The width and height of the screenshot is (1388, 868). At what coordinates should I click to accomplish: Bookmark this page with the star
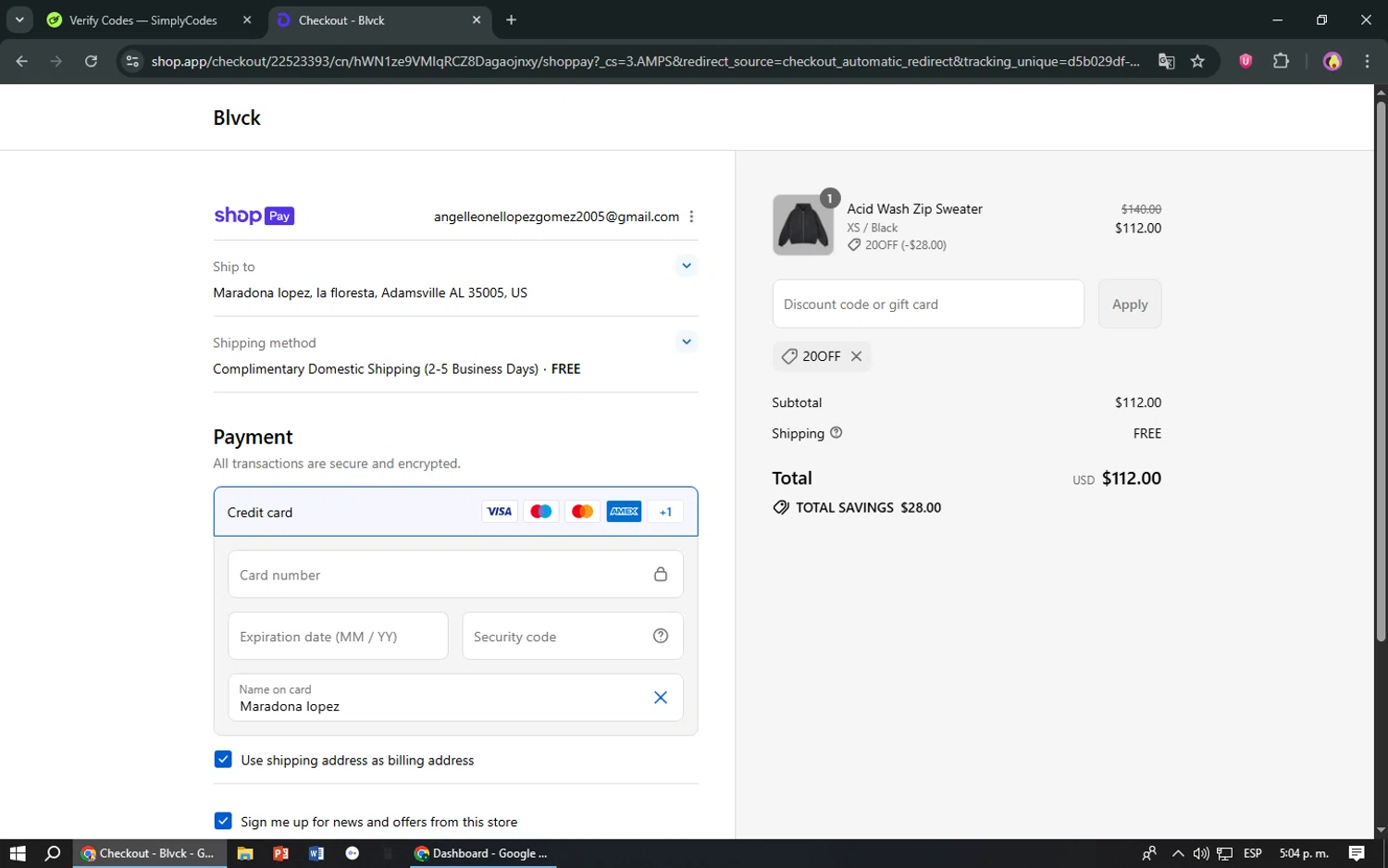pos(1197,61)
